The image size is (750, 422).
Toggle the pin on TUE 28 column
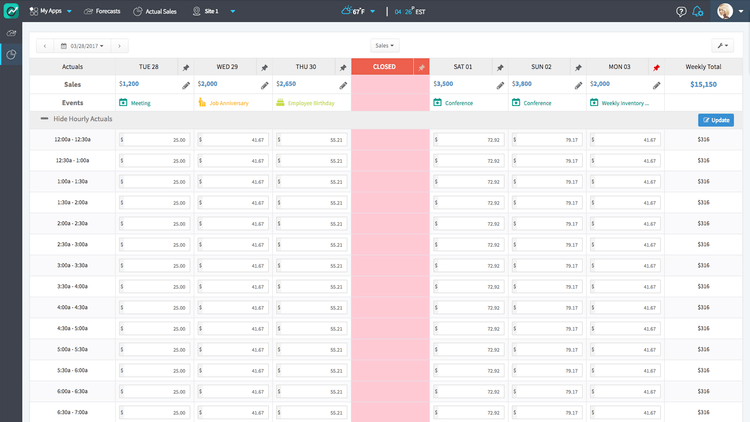(x=186, y=67)
